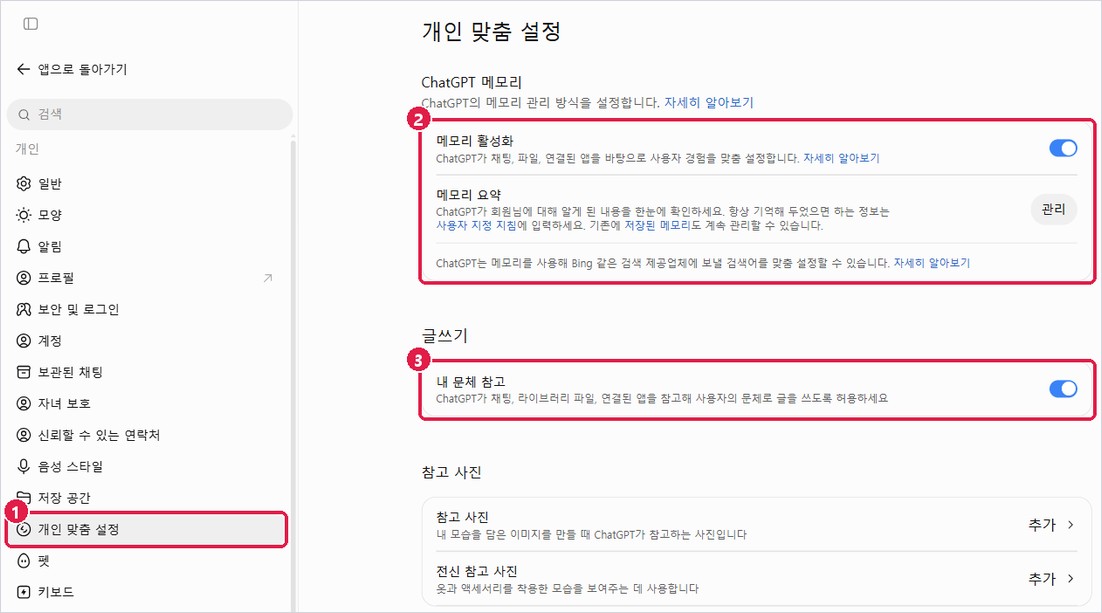Screen dimensions: 1102x613
Task: Click the icon beside 신뢰할 수 있는 연락처
Action: click(x=24, y=435)
